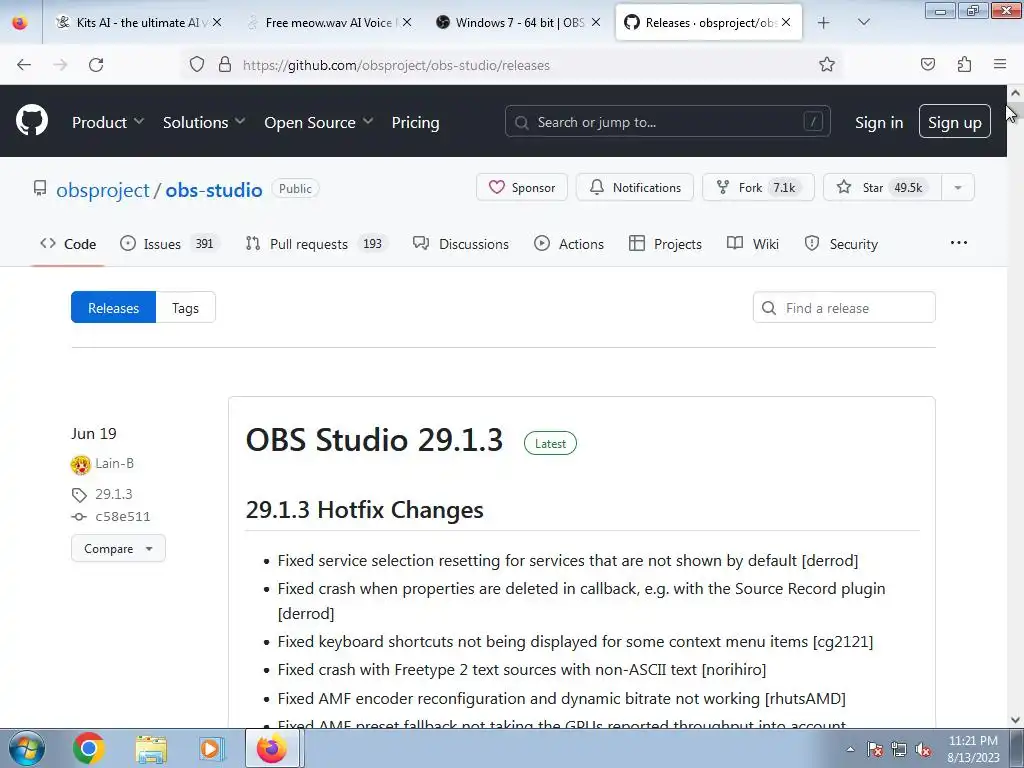Click the Firefox taskbar icon
This screenshot has height=768, width=1024.
[x=272, y=748]
